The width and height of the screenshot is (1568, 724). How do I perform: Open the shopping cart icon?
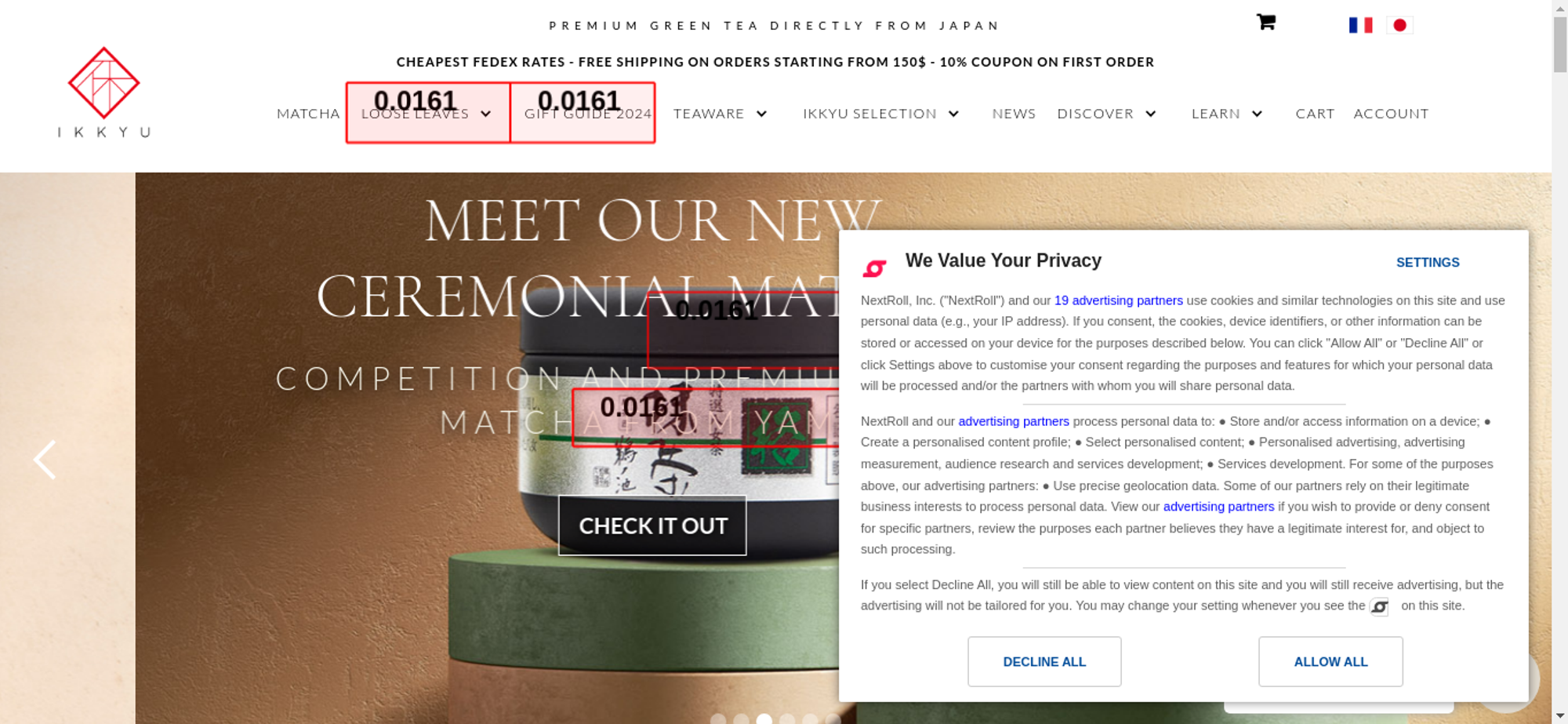[1265, 22]
